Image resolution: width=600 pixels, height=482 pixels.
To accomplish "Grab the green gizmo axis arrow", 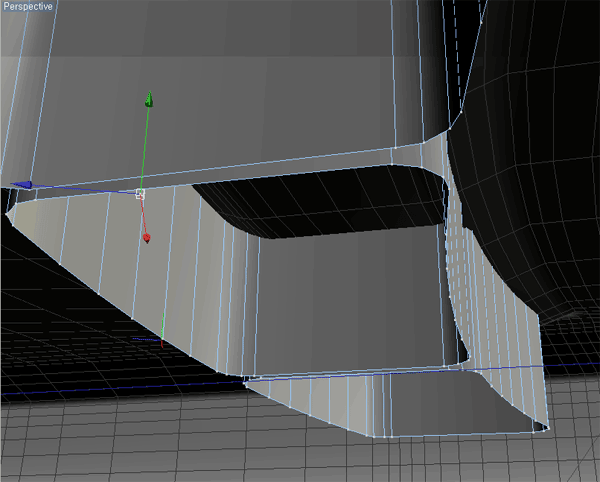I will (x=149, y=99).
